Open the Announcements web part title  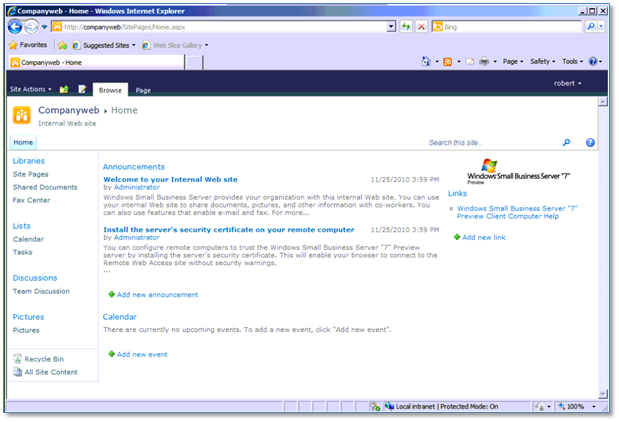click(x=134, y=167)
